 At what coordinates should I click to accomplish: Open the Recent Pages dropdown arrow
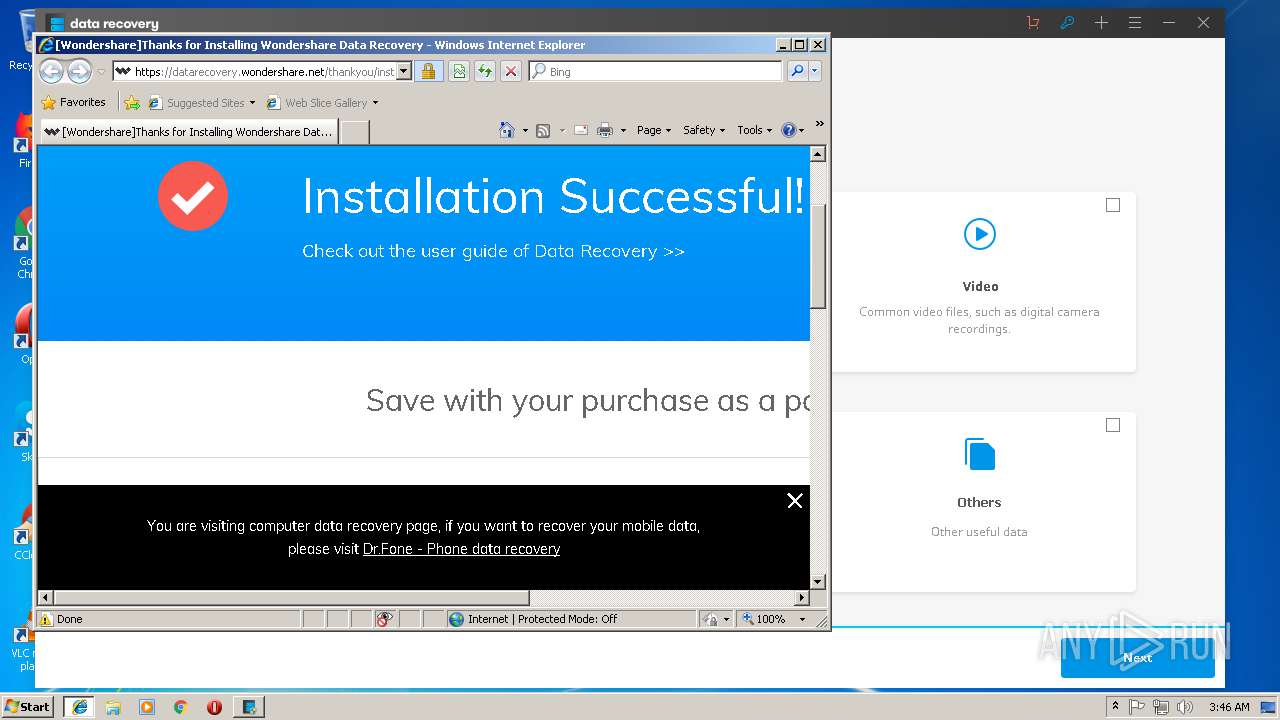100,72
